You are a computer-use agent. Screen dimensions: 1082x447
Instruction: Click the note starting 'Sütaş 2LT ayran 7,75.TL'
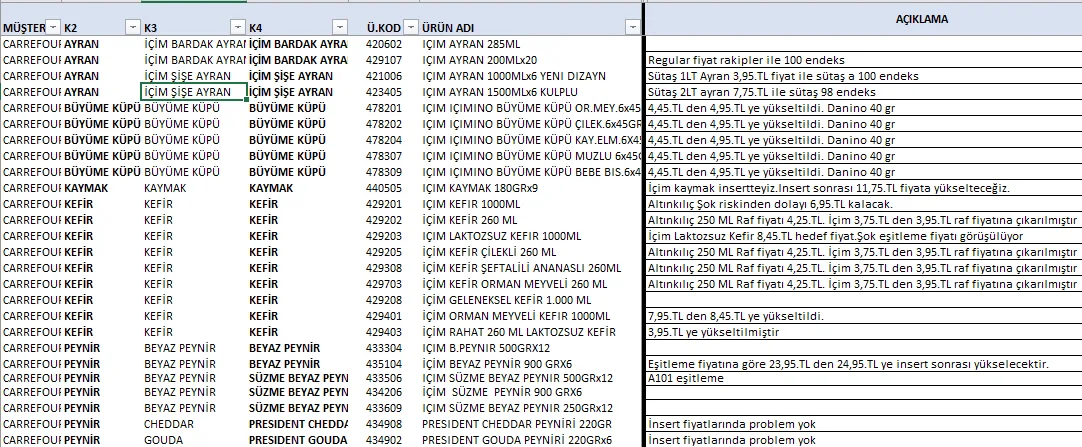point(763,92)
